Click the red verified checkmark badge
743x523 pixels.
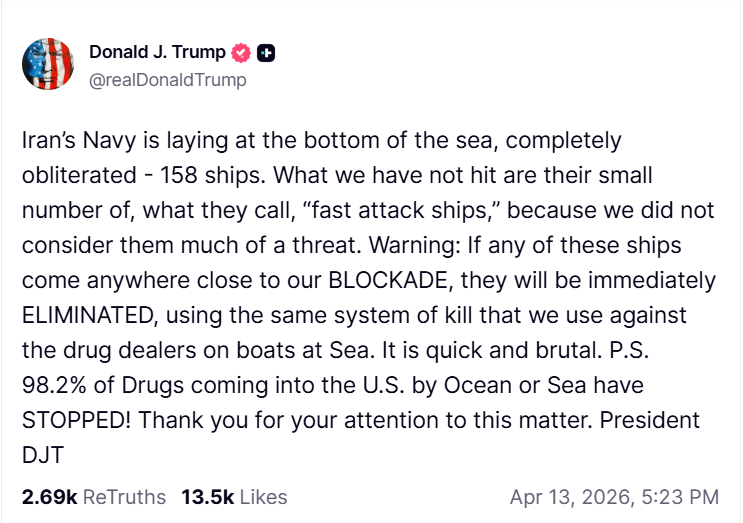click(241, 53)
